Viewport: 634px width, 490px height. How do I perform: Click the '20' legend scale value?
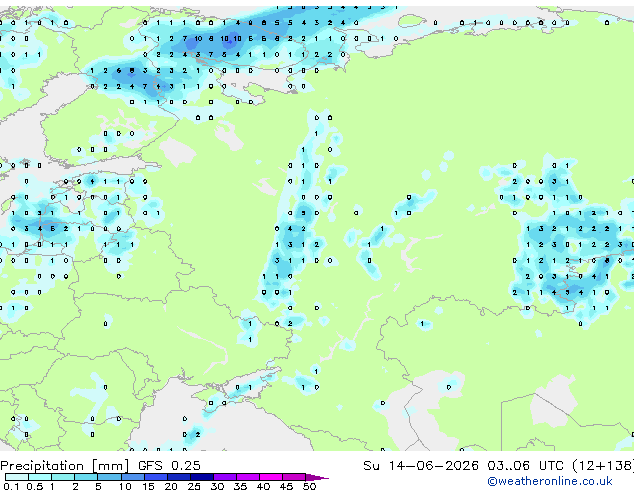pos(171,486)
